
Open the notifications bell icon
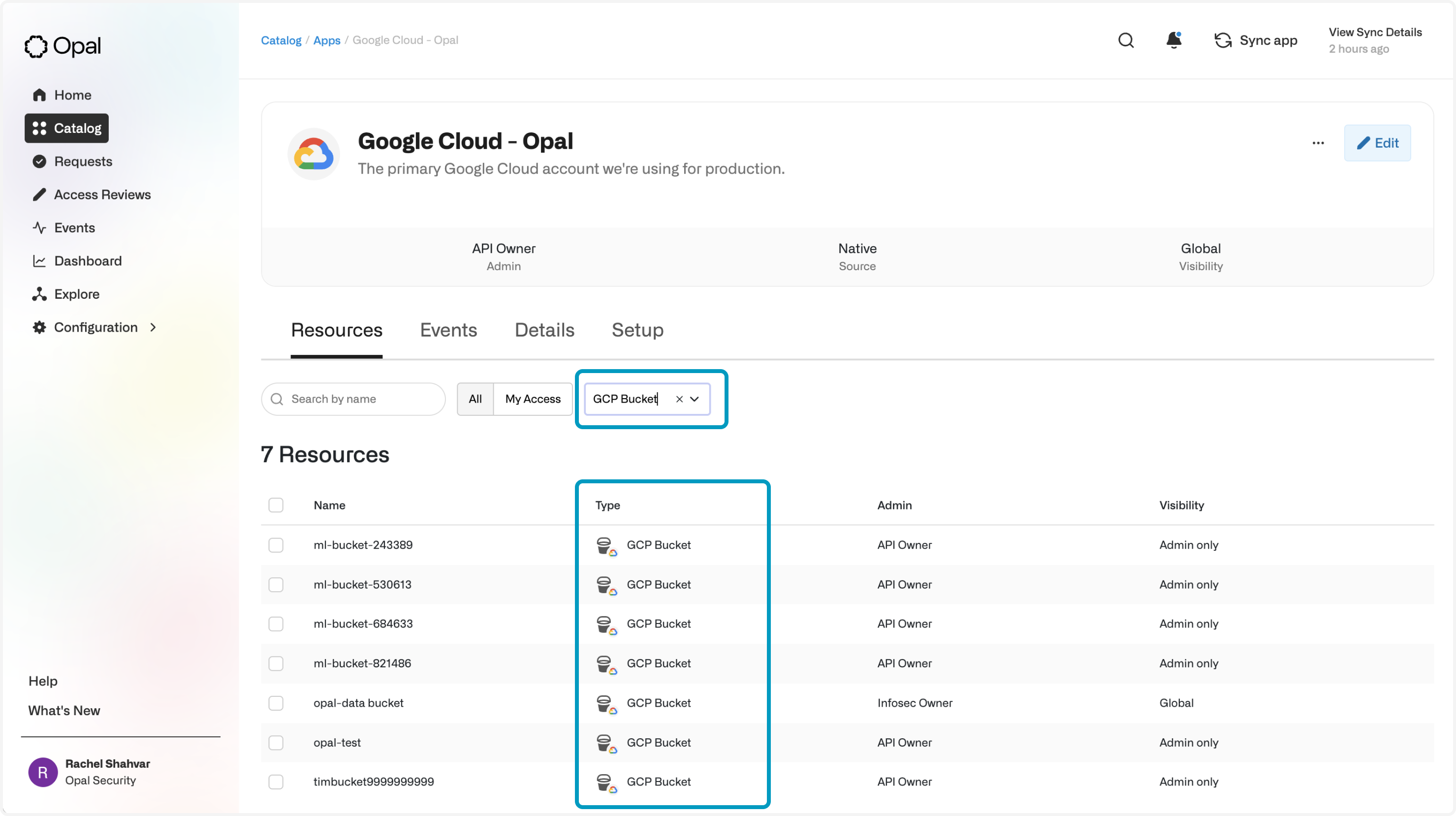click(1173, 40)
